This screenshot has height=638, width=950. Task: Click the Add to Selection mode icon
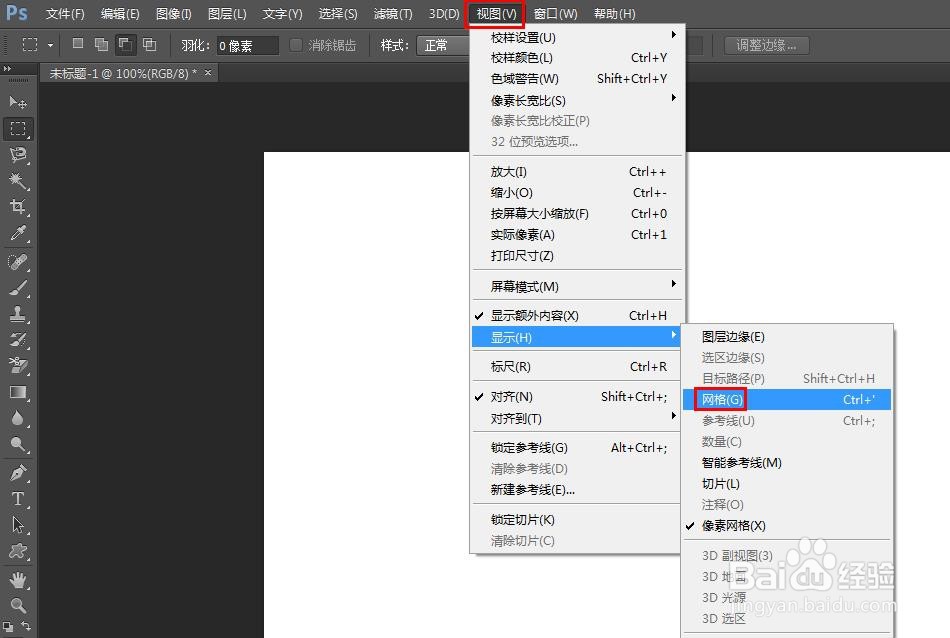102,44
